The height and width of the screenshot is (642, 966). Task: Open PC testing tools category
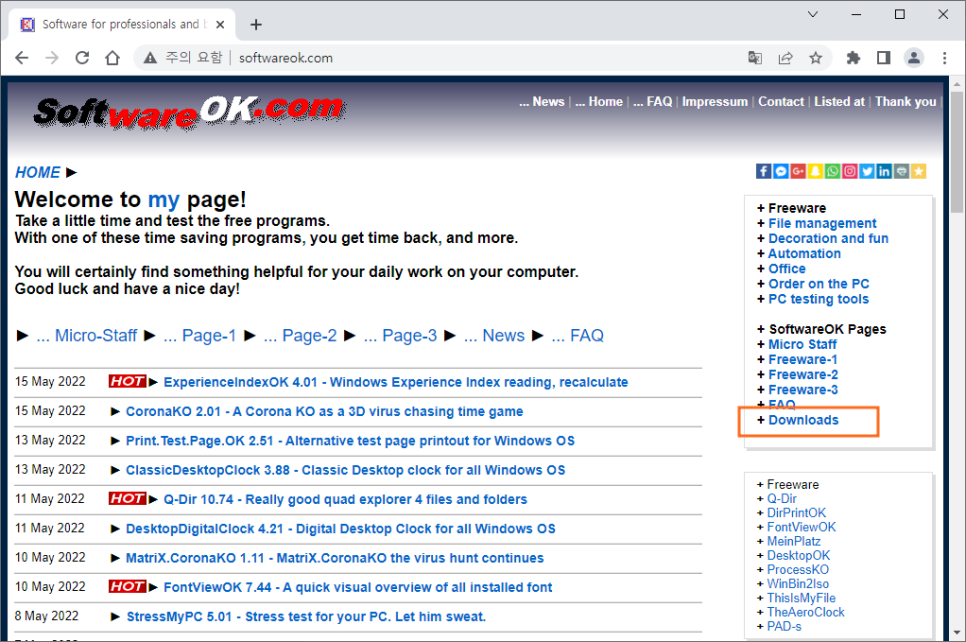tap(818, 299)
